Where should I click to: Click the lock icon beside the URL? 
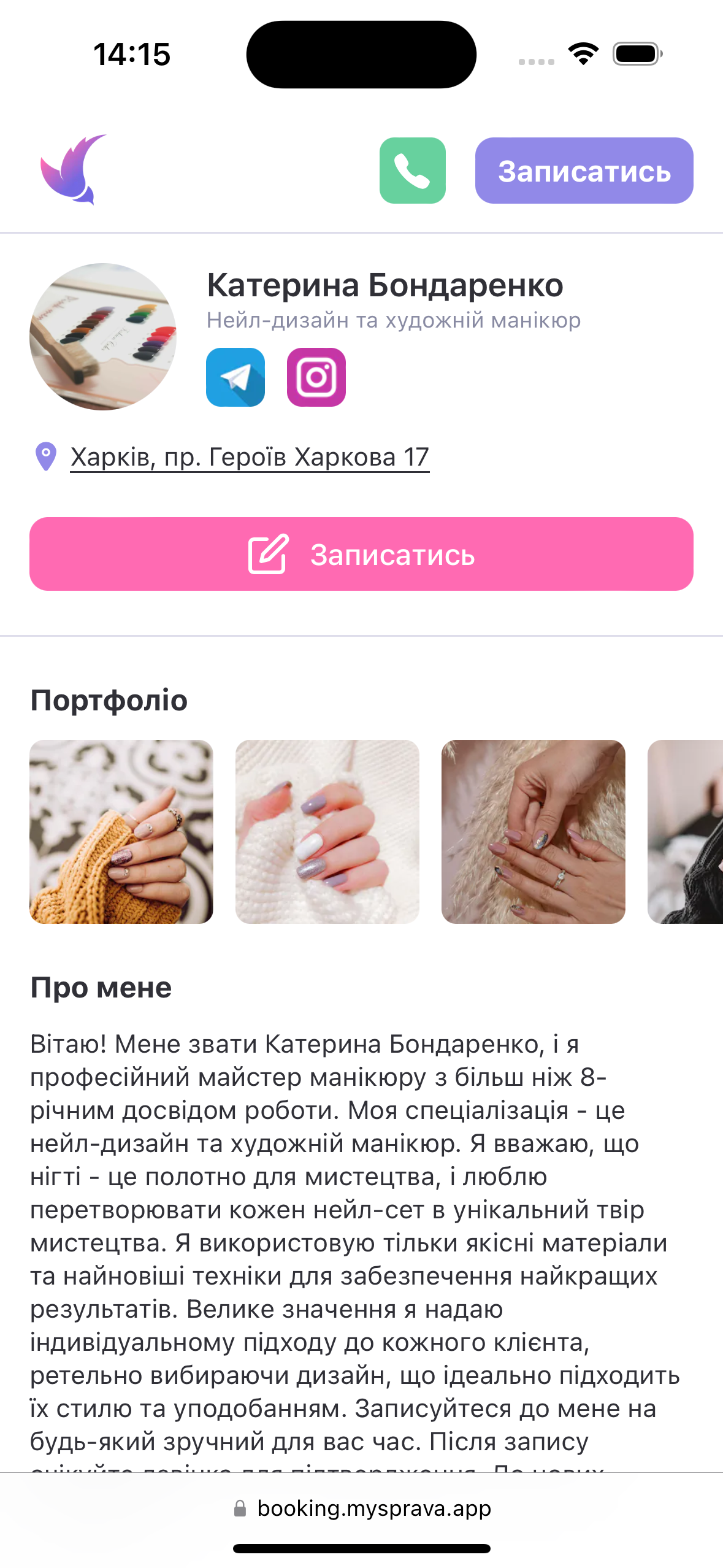(x=240, y=1508)
